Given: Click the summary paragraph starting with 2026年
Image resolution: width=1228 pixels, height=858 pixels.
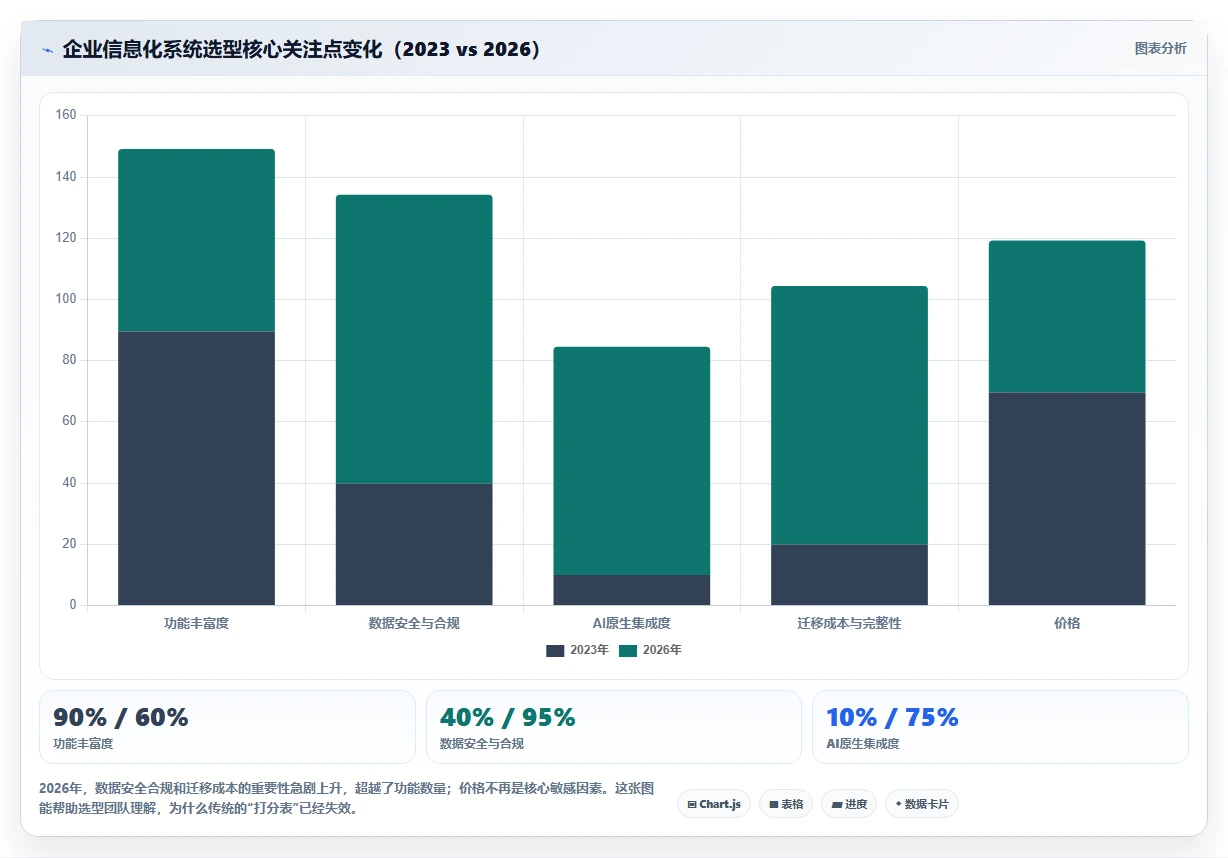Looking at the screenshot, I should coord(346,798).
